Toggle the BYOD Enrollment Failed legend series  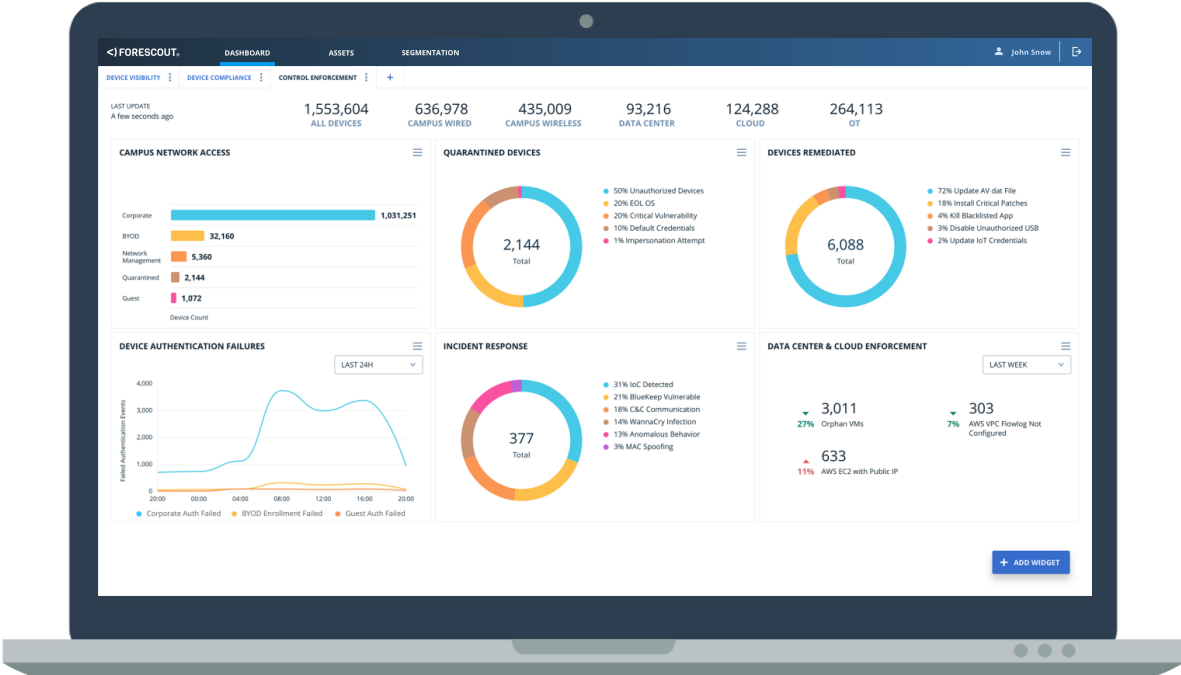(275, 513)
